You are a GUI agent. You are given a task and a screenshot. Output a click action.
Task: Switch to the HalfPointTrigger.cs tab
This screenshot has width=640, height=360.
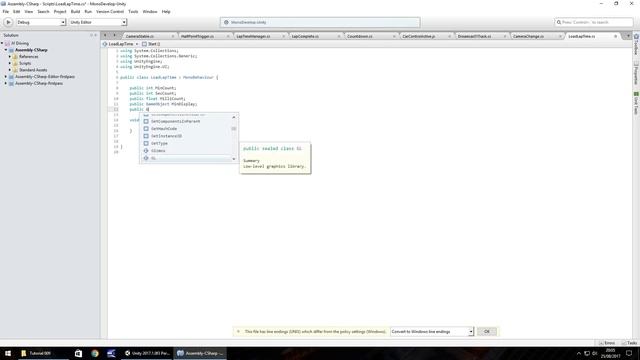coord(197,36)
